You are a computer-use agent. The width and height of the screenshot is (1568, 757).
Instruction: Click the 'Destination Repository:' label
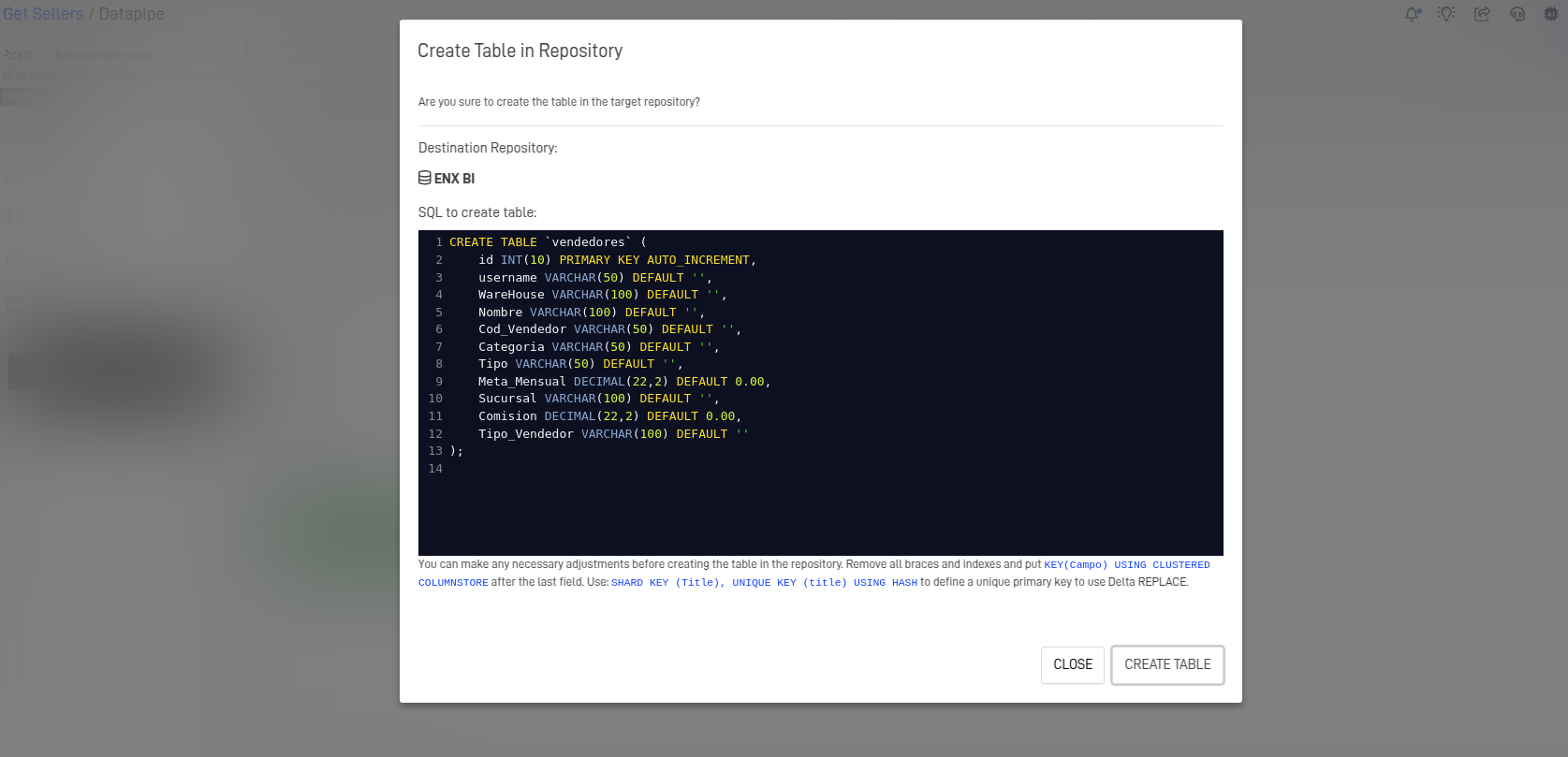488,148
